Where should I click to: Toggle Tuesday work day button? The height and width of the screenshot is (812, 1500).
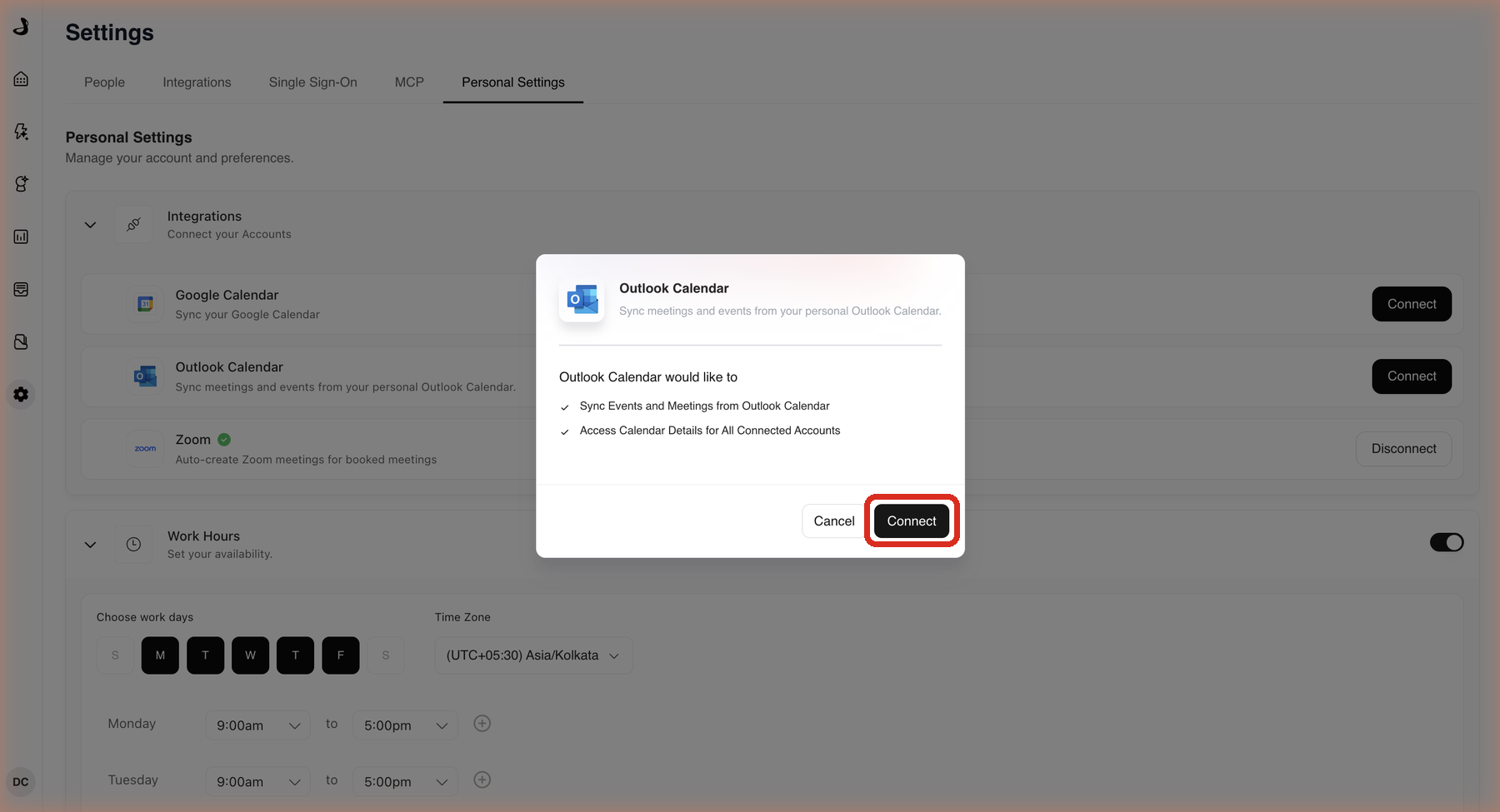click(x=205, y=655)
